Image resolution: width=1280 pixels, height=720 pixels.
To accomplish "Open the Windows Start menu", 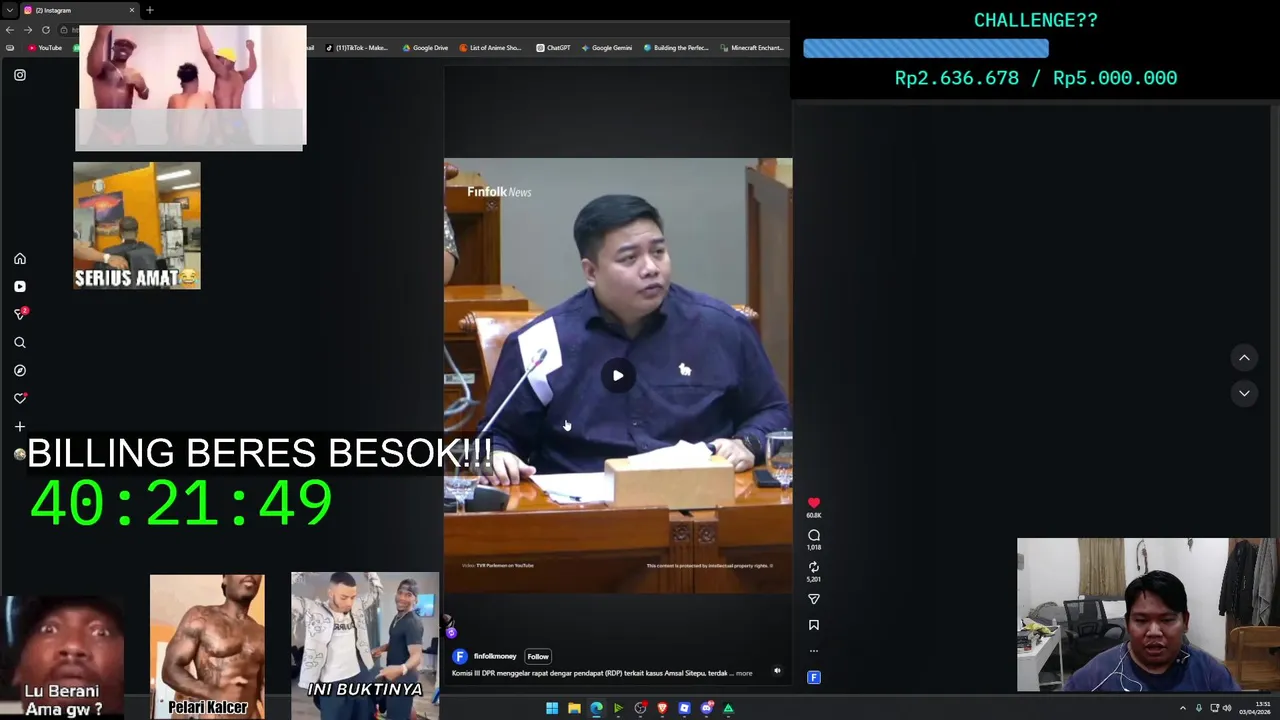I will pos(552,708).
